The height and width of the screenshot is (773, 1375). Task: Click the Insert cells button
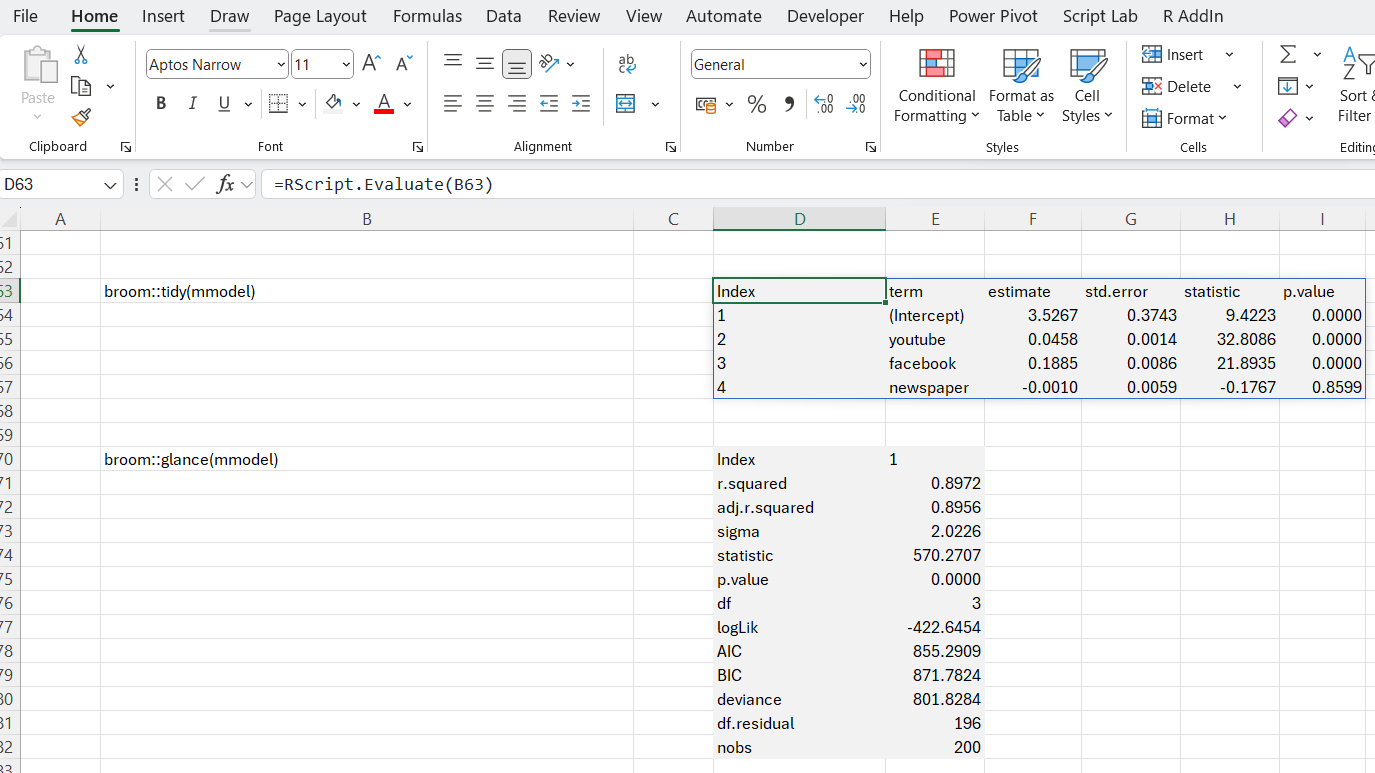1174,55
